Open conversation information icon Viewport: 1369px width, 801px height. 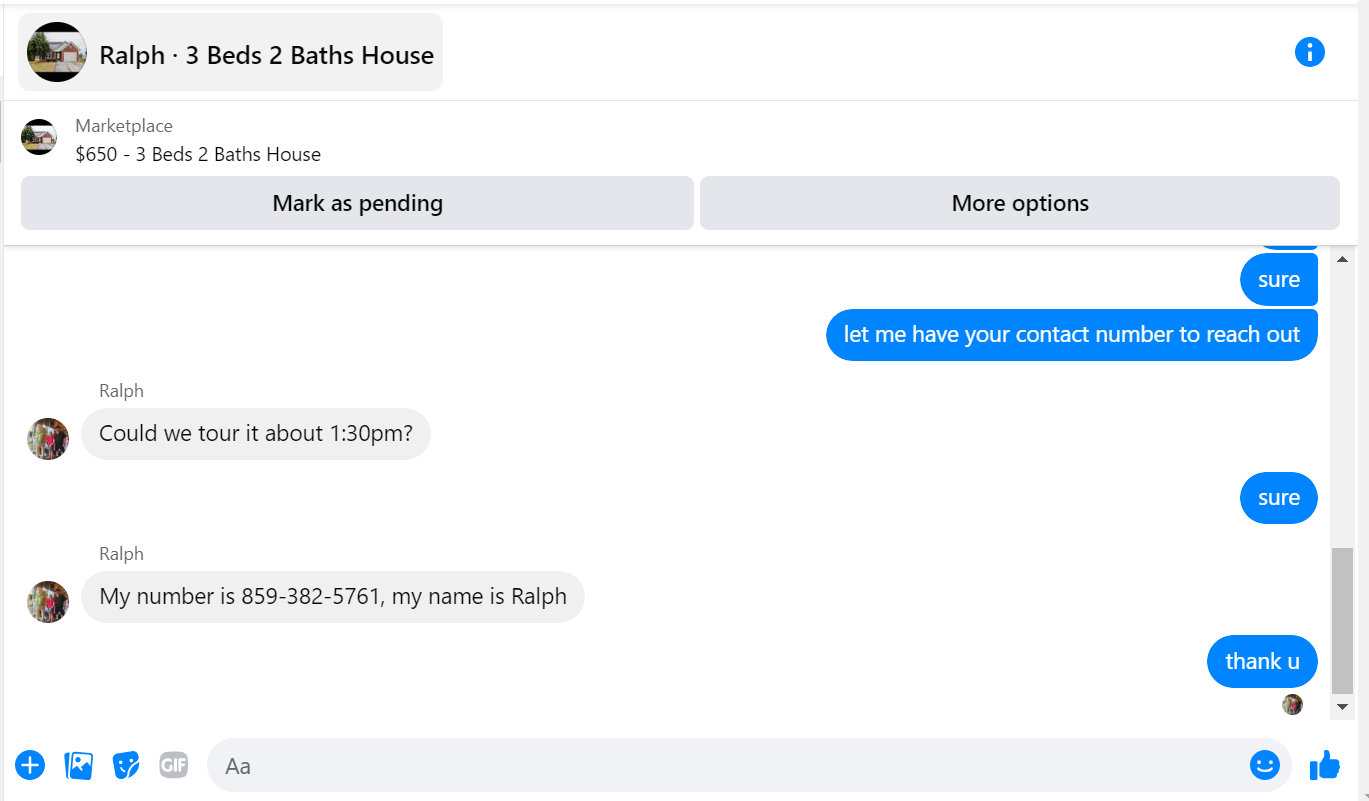pyautogui.click(x=1309, y=52)
